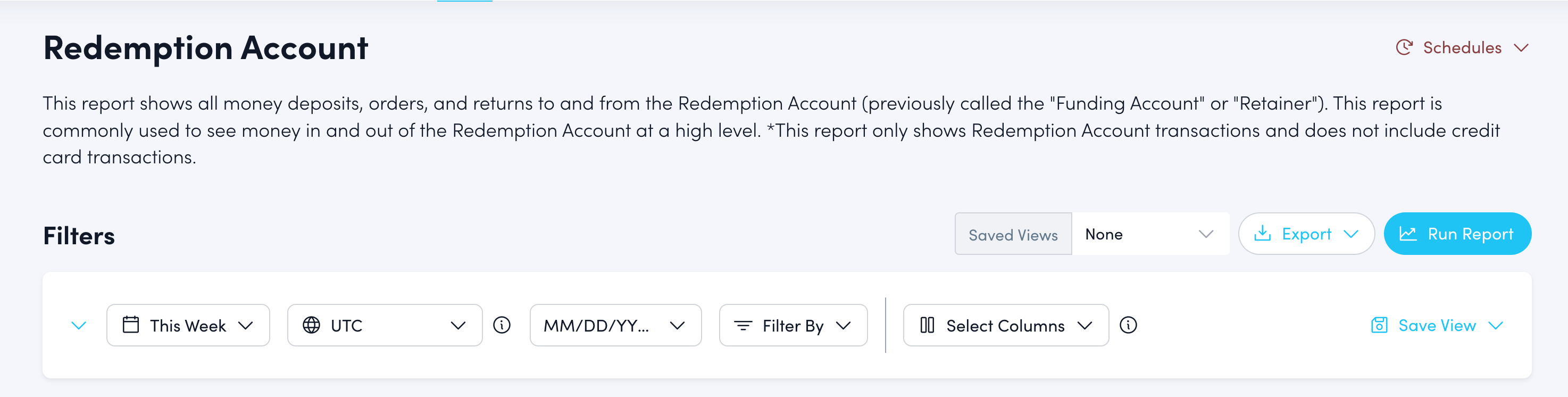
Task: Click the calendar icon on This Week
Action: [131, 325]
